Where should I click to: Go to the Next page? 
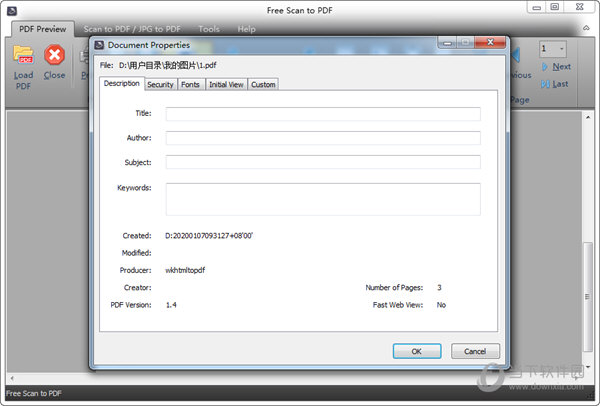[556, 67]
